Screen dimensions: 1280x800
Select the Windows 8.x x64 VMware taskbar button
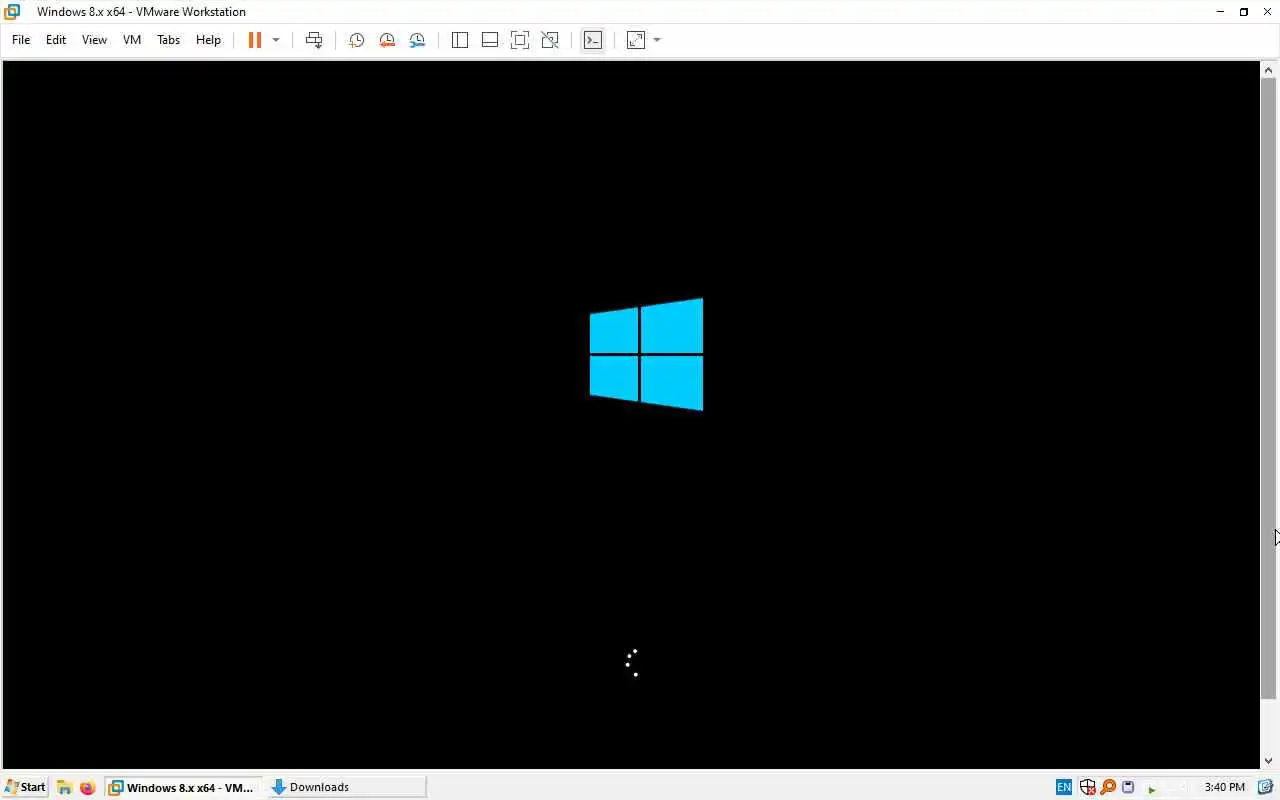click(184, 787)
